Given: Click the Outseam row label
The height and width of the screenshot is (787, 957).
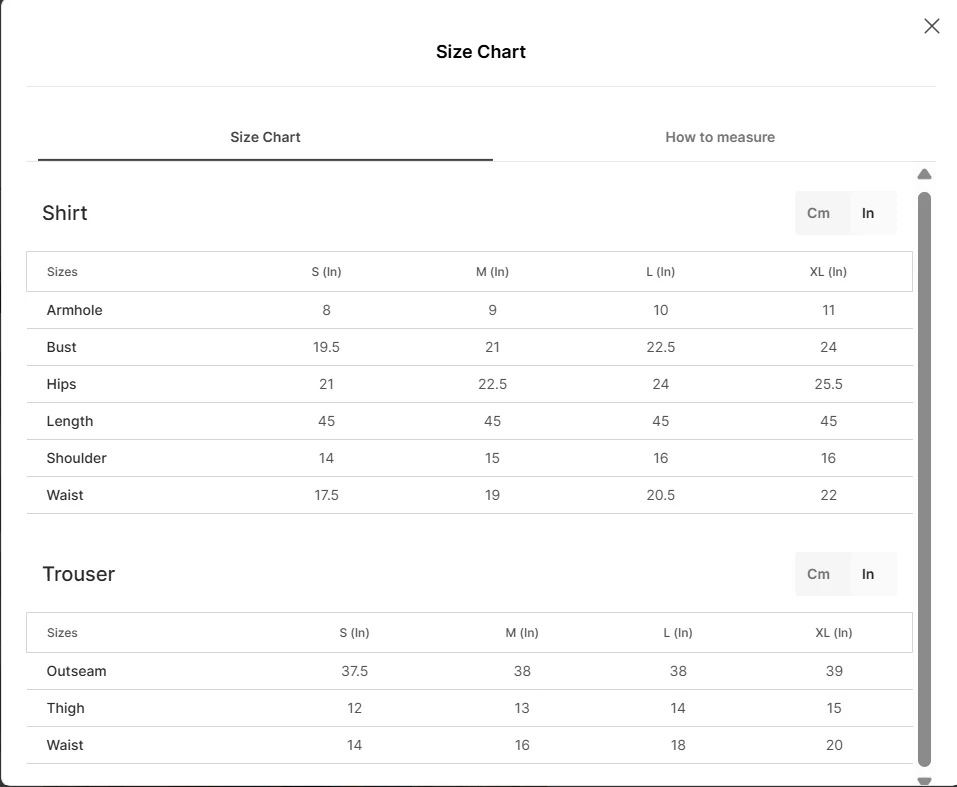Looking at the screenshot, I should [76, 671].
